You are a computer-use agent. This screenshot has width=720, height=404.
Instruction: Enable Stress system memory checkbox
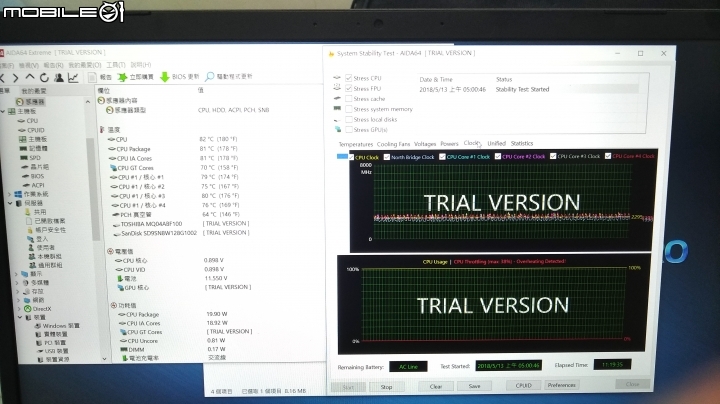[349, 109]
